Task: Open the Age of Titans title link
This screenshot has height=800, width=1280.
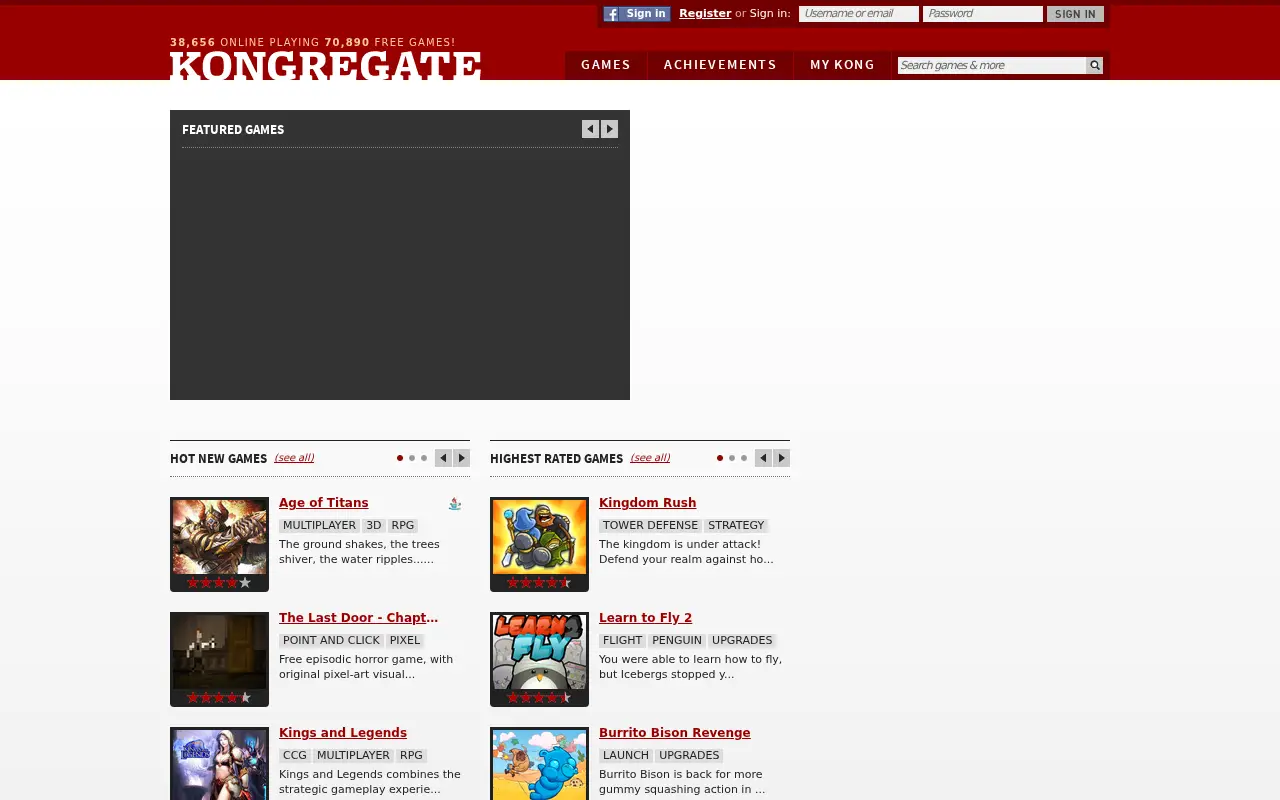Action: [324, 503]
